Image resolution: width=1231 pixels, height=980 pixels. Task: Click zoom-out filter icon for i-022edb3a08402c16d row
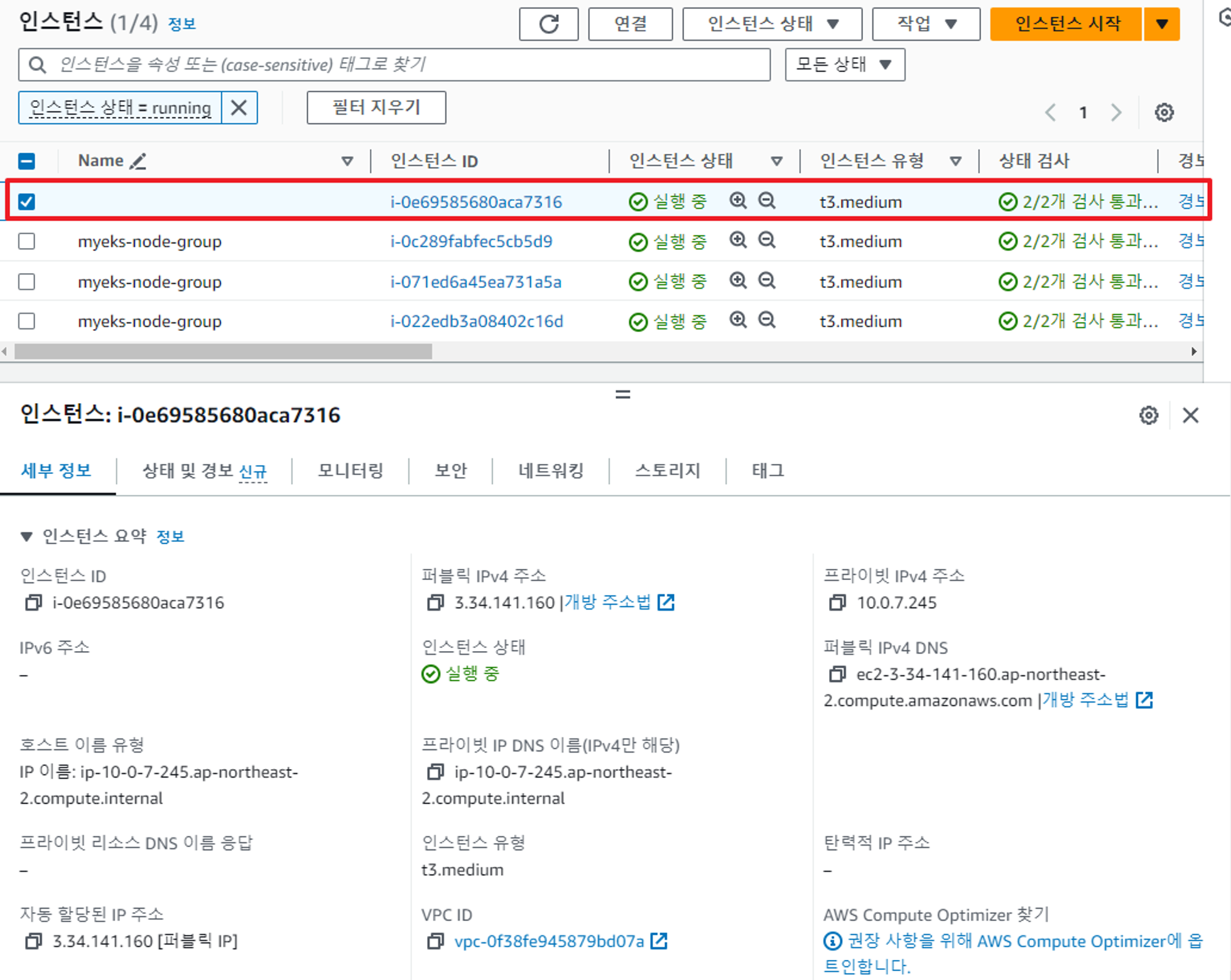(x=767, y=320)
